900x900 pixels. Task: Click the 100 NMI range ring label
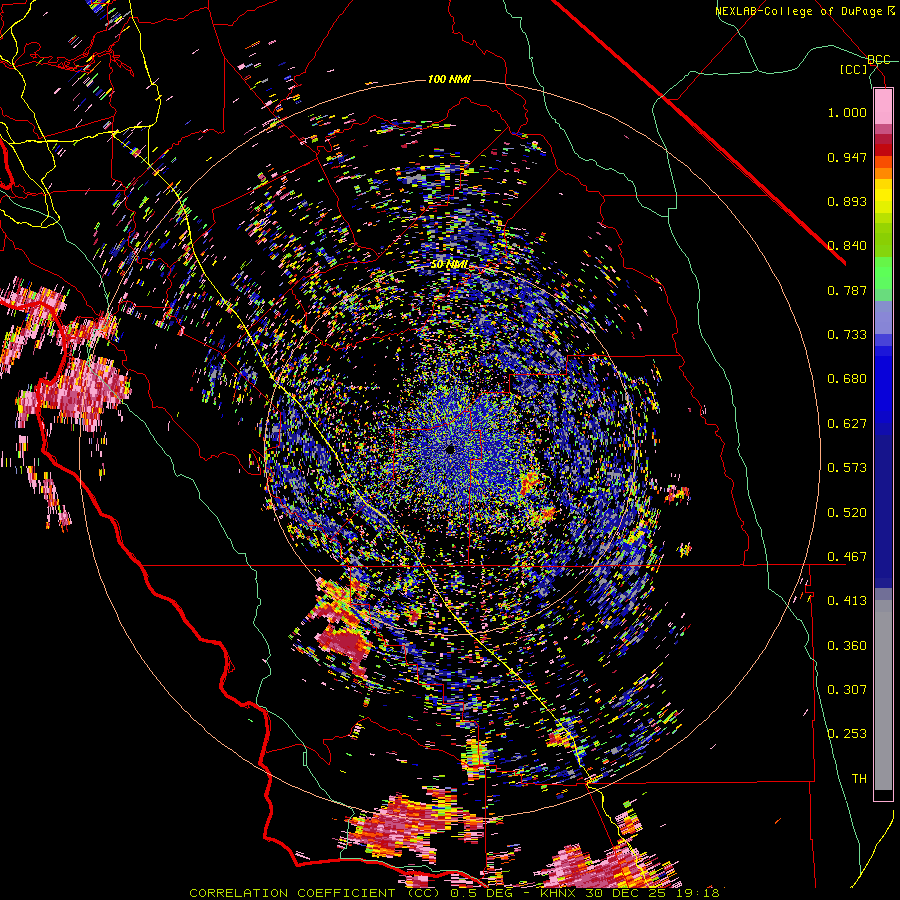[x=449, y=79]
